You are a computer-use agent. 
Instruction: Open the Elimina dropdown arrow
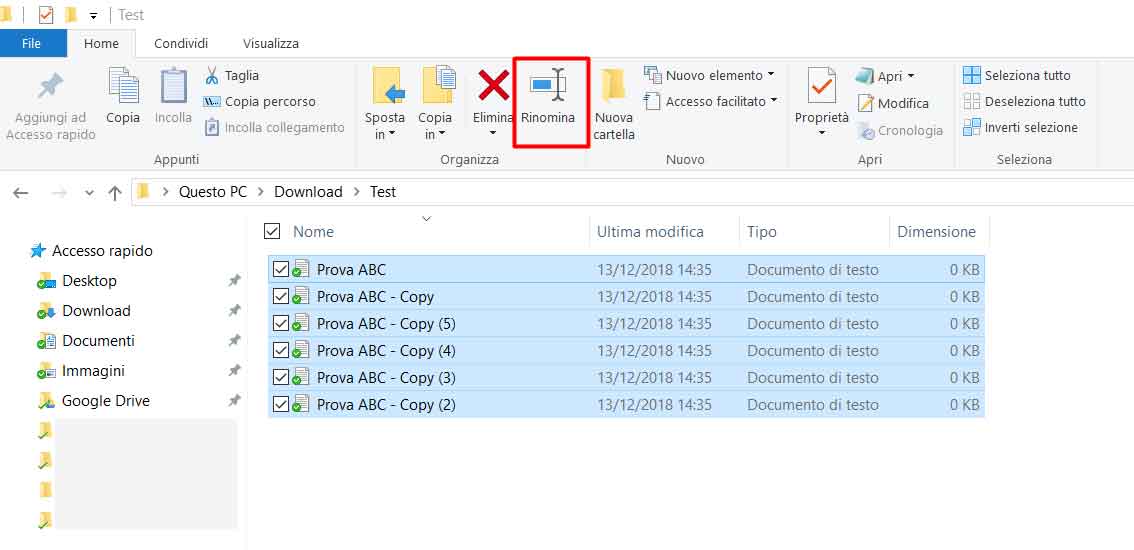(x=493, y=134)
